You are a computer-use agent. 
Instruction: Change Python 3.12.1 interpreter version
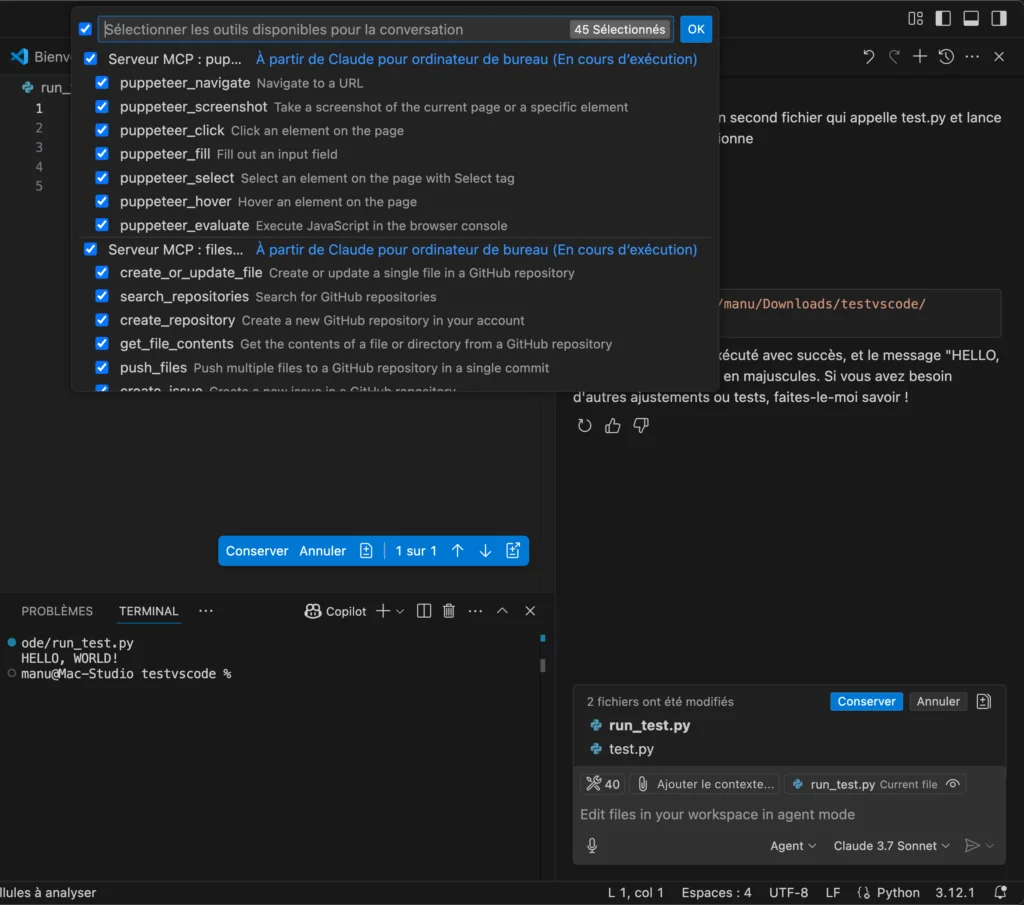tap(955, 893)
